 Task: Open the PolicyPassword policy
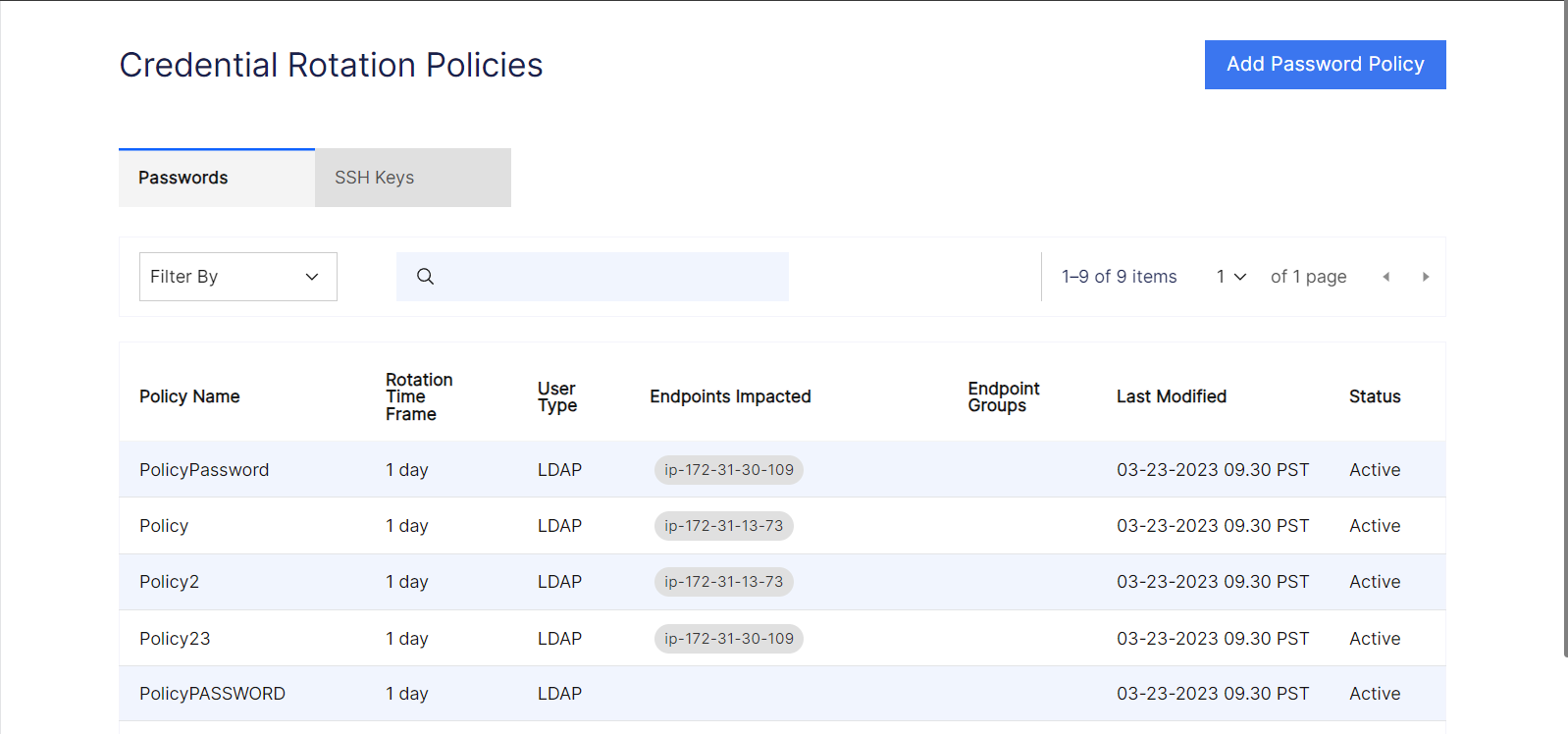pyautogui.click(x=204, y=469)
